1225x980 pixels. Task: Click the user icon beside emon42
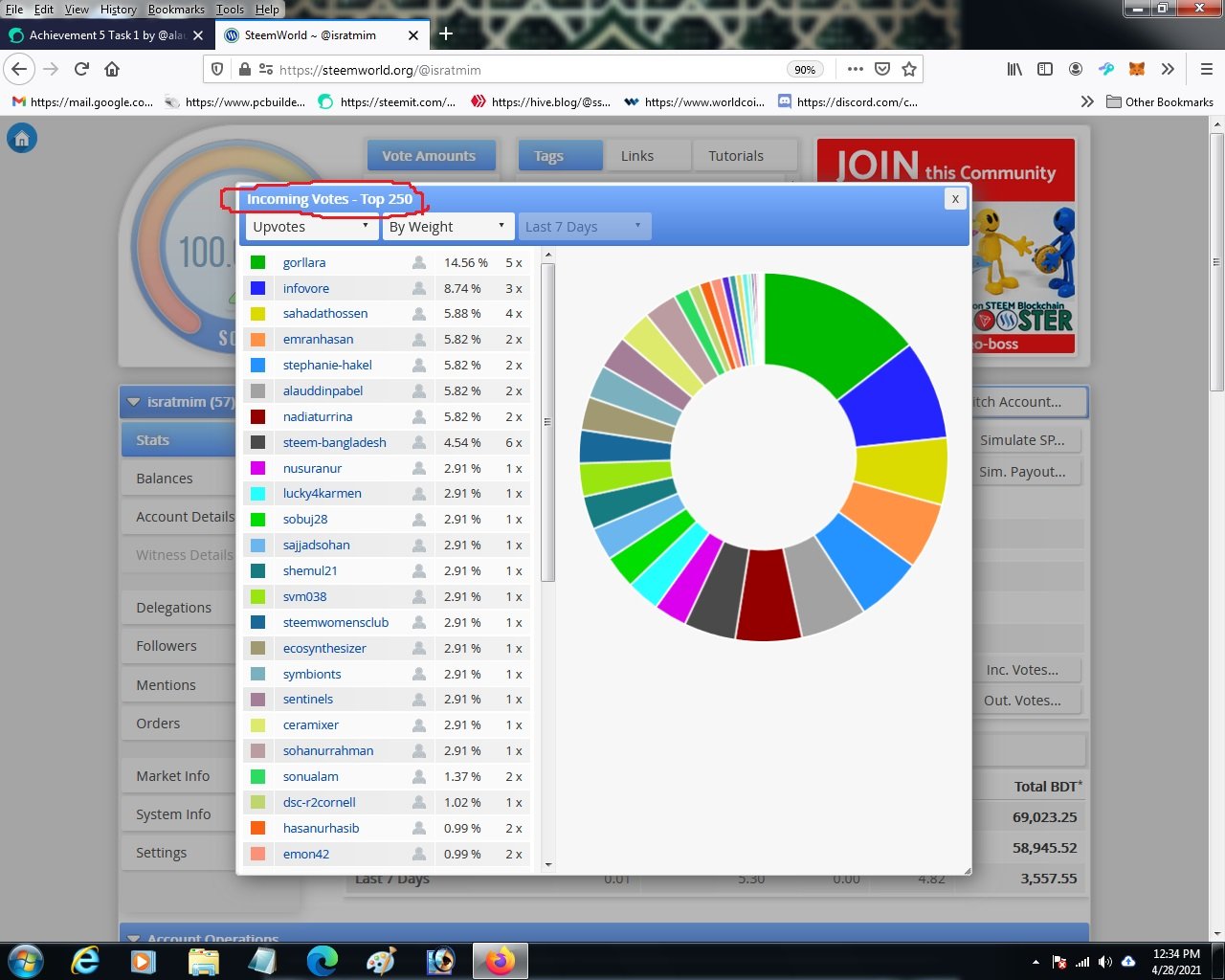click(x=419, y=854)
